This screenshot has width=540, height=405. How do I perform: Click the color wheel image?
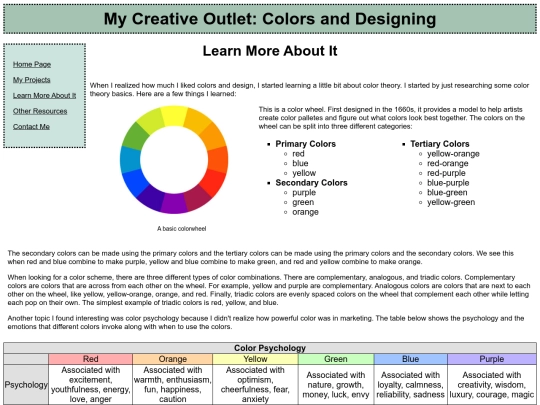[x=174, y=160]
